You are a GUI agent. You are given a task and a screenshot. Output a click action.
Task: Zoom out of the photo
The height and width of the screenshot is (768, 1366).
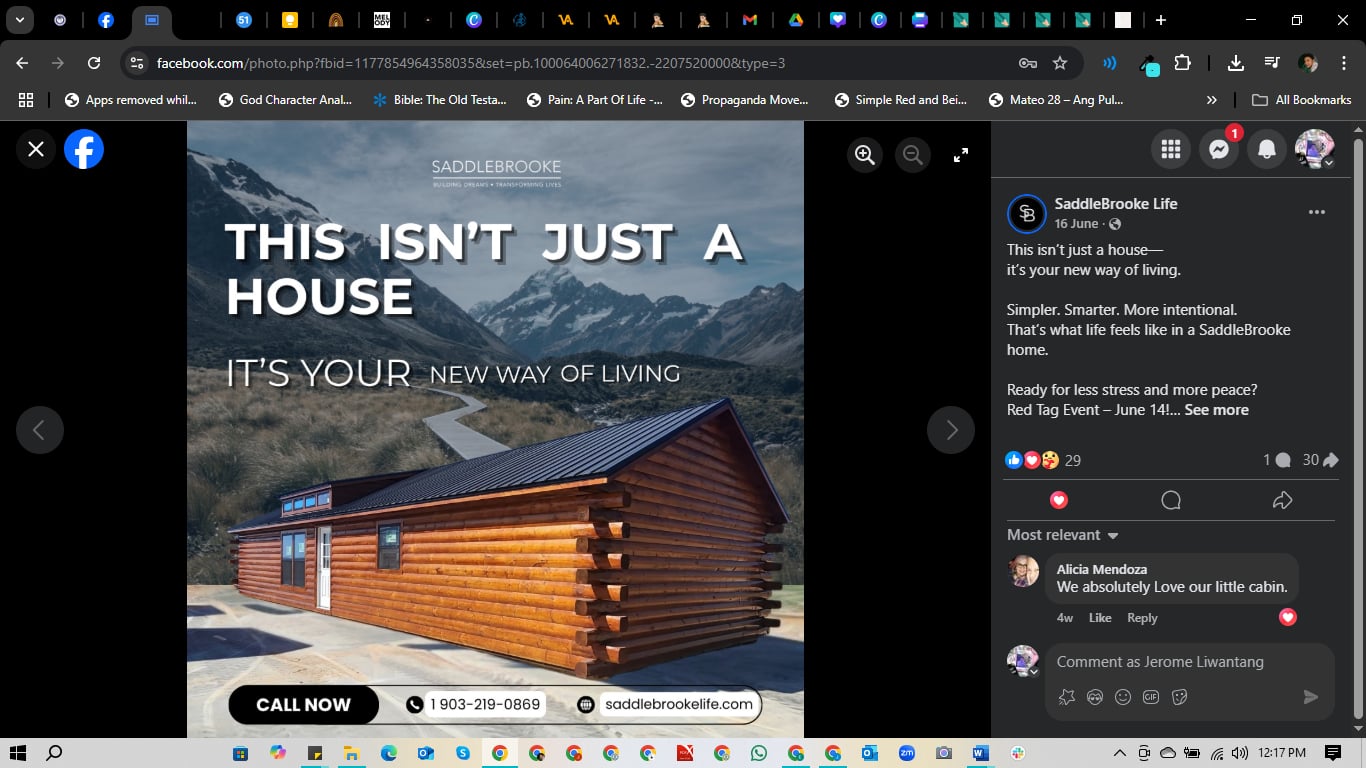pyautogui.click(x=912, y=154)
